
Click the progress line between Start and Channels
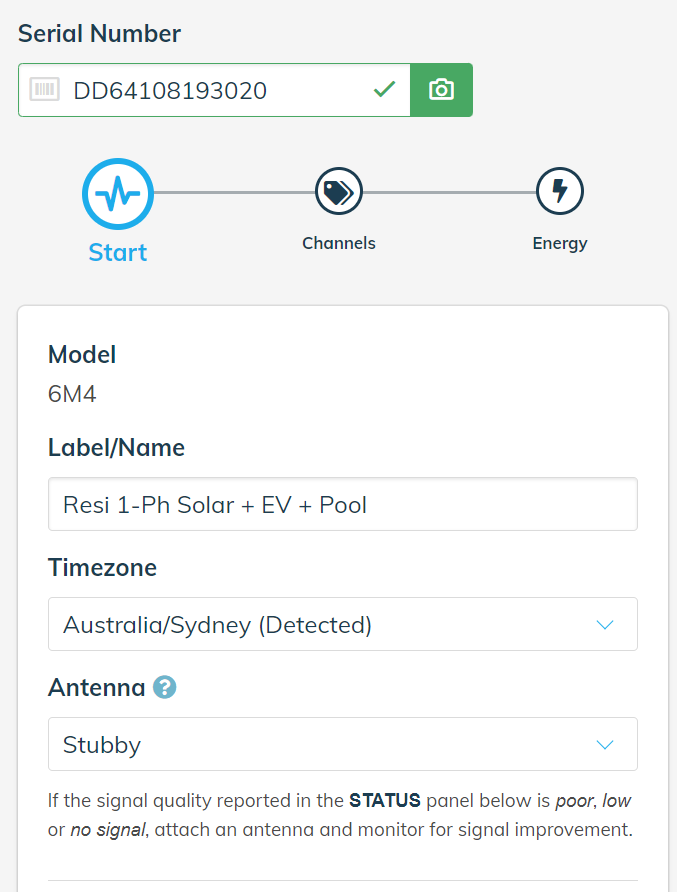coord(234,192)
